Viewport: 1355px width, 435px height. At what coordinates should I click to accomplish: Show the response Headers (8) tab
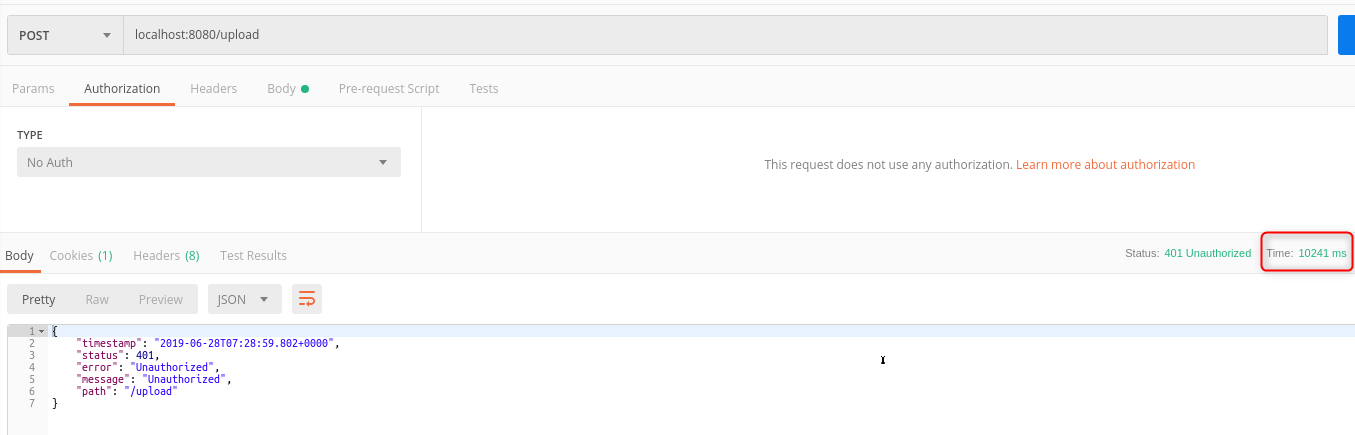pyautogui.click(x=166, y=255)
